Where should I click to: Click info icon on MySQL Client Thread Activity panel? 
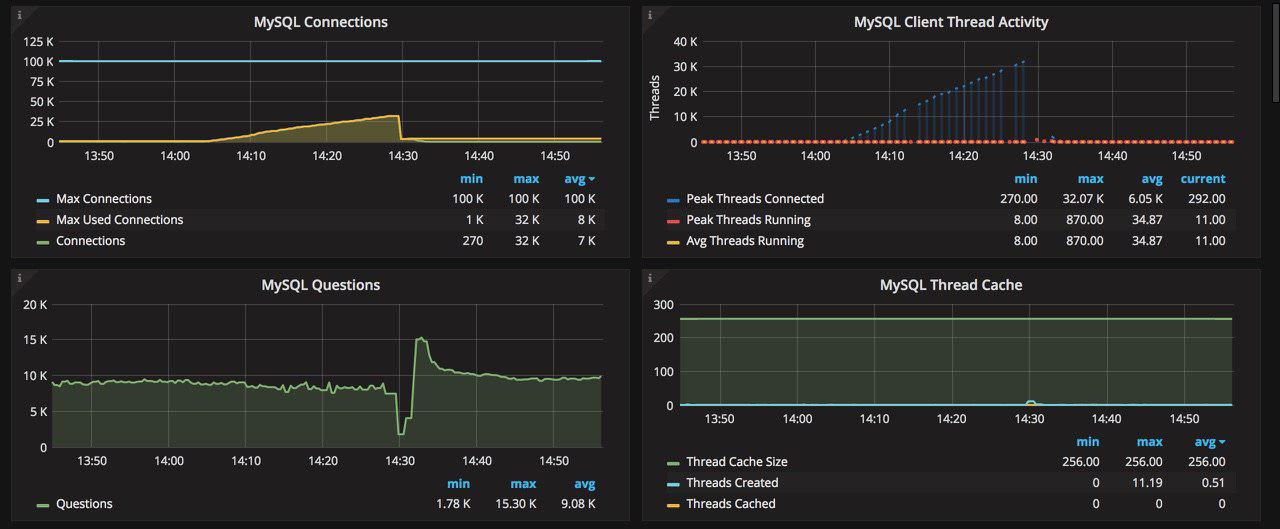click(650, 15)
